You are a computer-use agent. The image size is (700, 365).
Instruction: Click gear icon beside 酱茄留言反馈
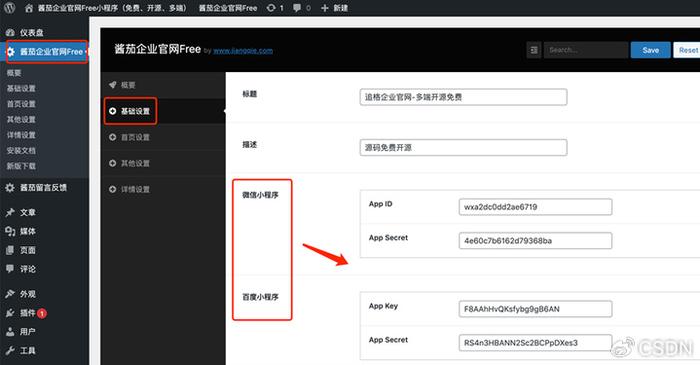click(x=10, y=188)
